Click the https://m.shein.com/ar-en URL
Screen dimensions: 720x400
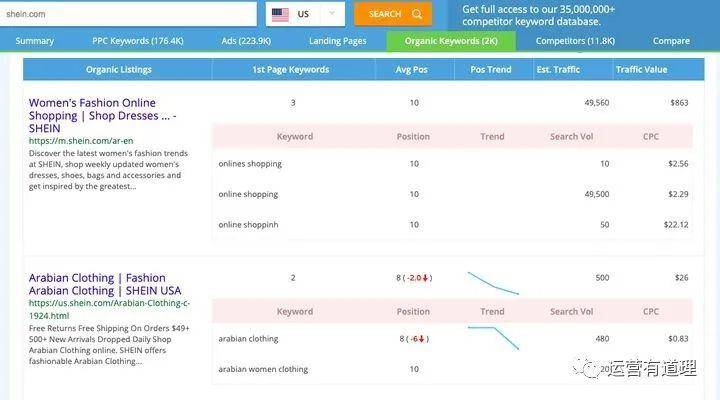pyautogui.click(x=81, y=141)
